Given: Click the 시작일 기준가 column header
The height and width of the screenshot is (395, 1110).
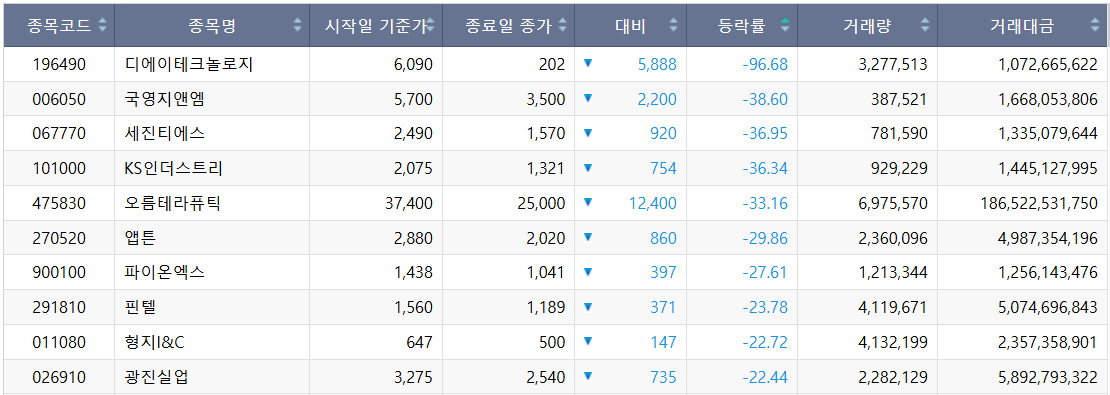Looking at the screenshot, I should [x=376, y=25].
